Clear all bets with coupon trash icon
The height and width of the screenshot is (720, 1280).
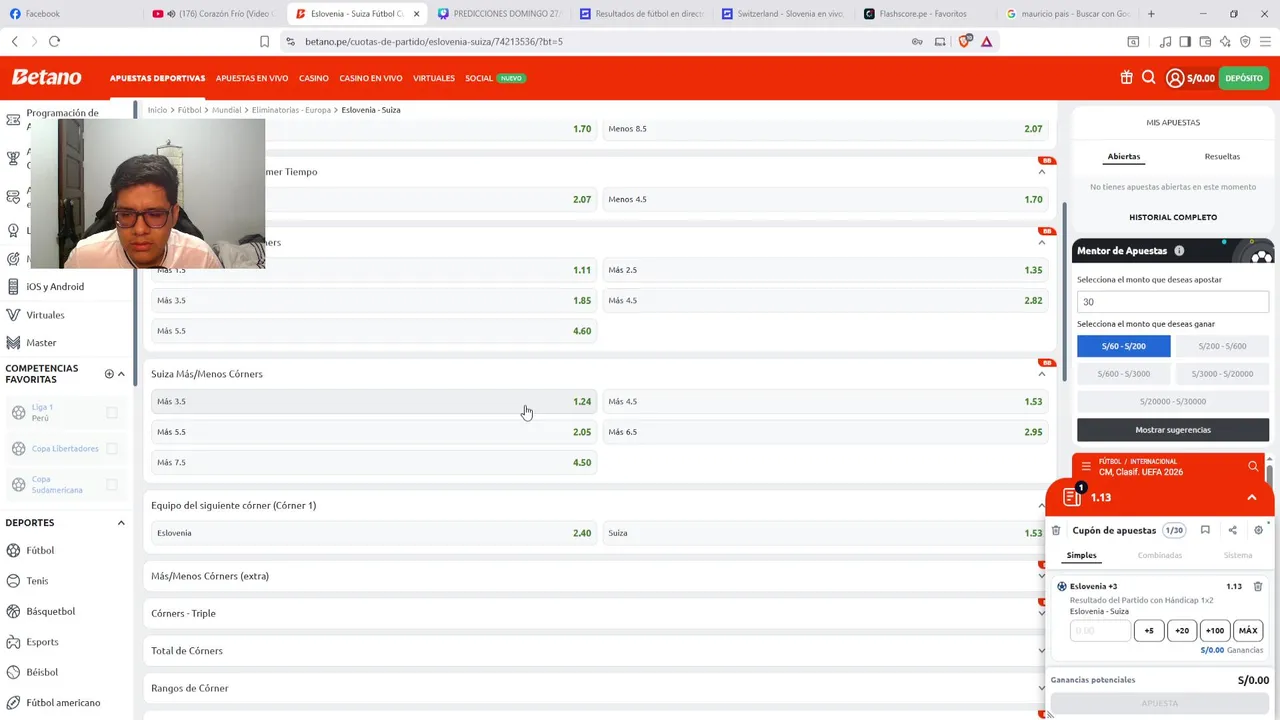pos(1056,530)
